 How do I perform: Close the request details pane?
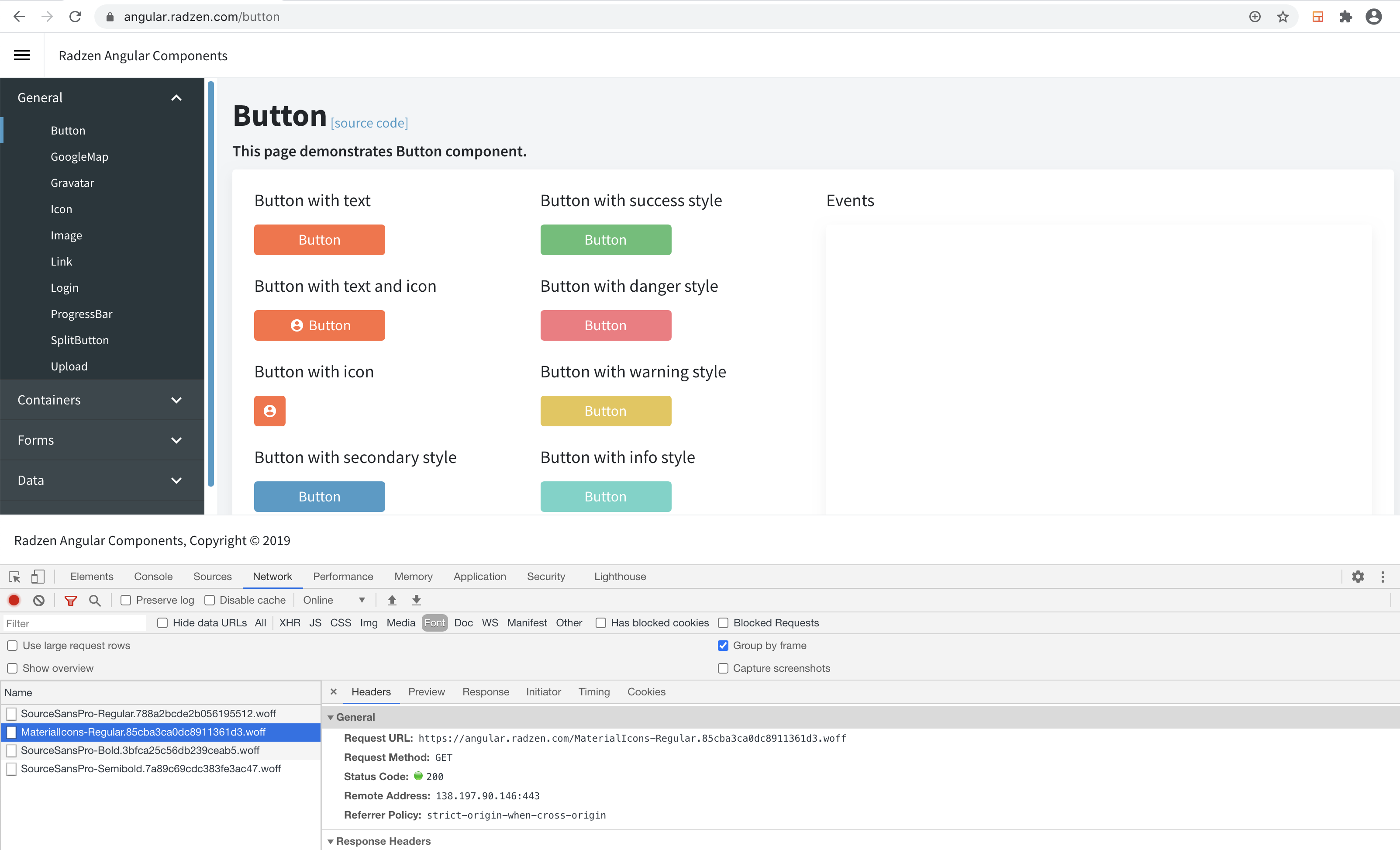click(x=334, y=691)
